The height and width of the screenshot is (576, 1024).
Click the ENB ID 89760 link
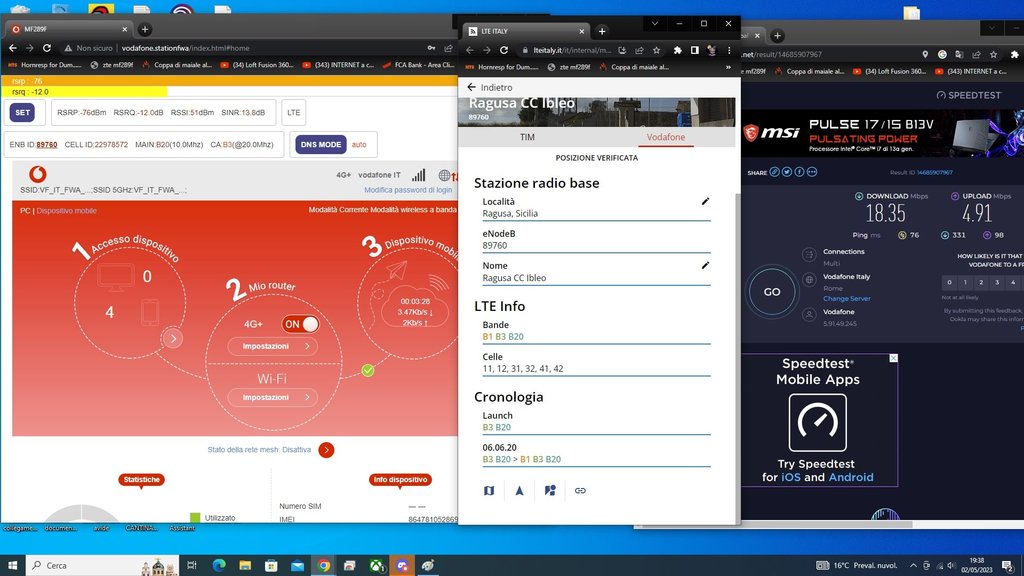click(47, 144)
